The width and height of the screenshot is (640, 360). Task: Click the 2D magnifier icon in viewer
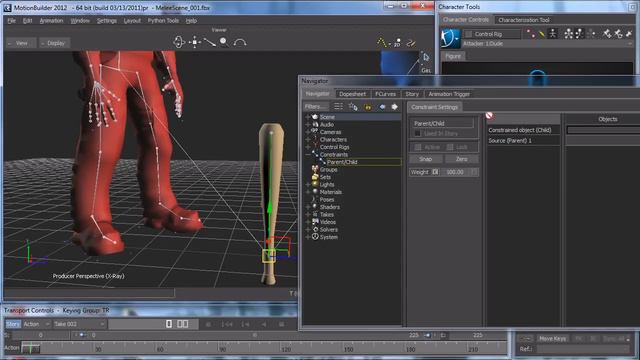(x=397, y=42)
